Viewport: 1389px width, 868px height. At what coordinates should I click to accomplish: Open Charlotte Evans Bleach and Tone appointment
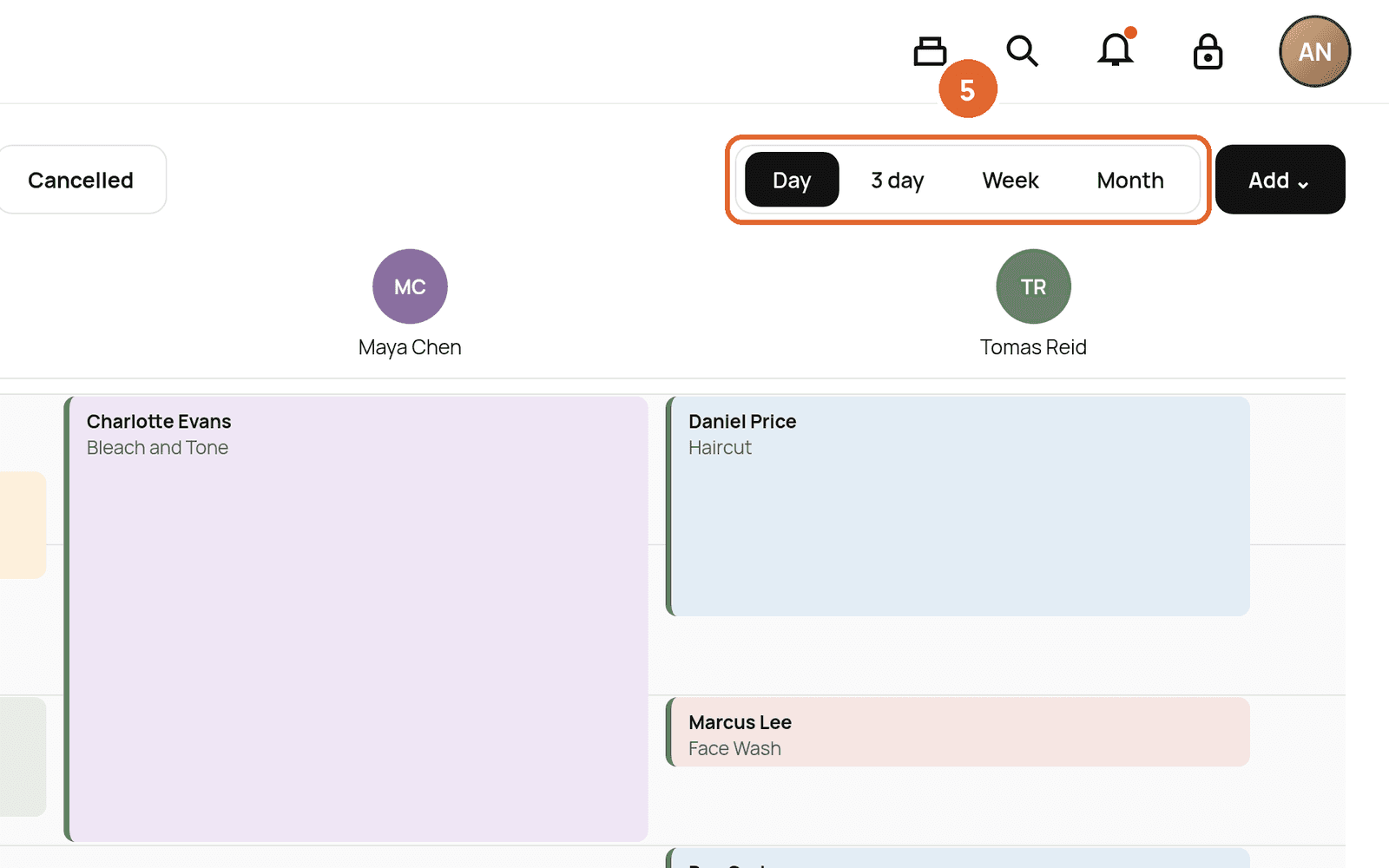[357, 619]
